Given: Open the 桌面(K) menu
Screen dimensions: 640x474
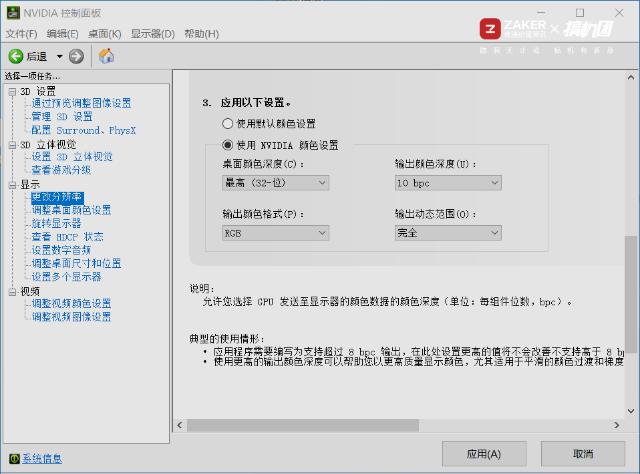Looking at the screenshot, I should coord(104,34).
